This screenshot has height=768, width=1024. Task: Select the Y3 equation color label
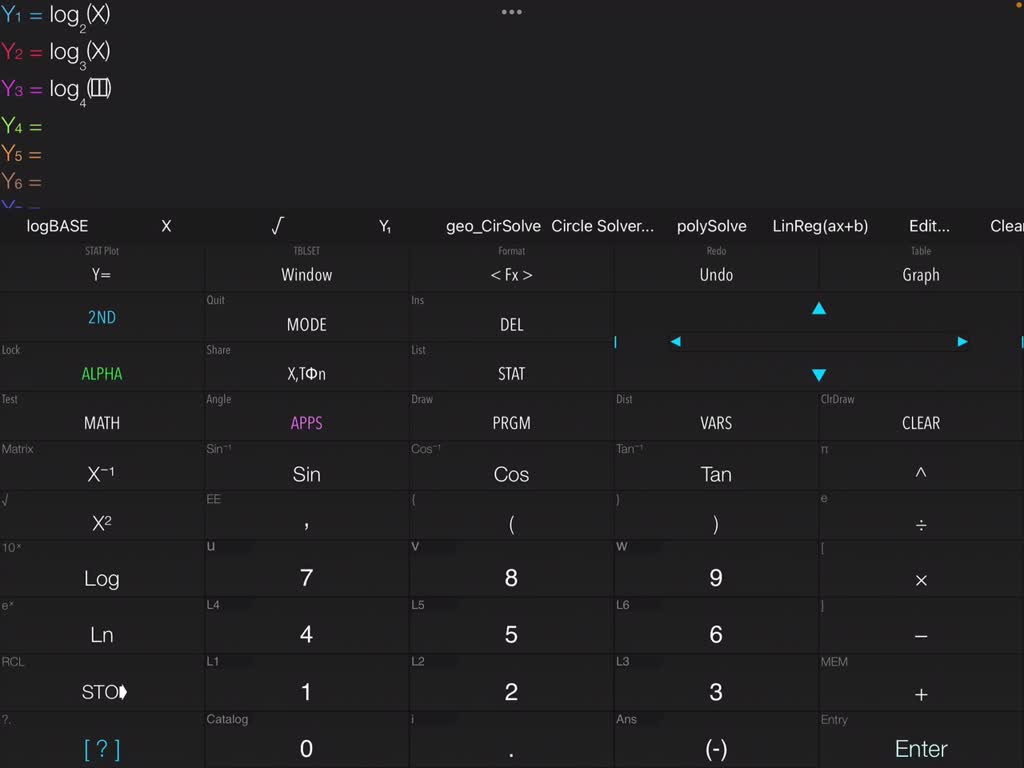12,89
